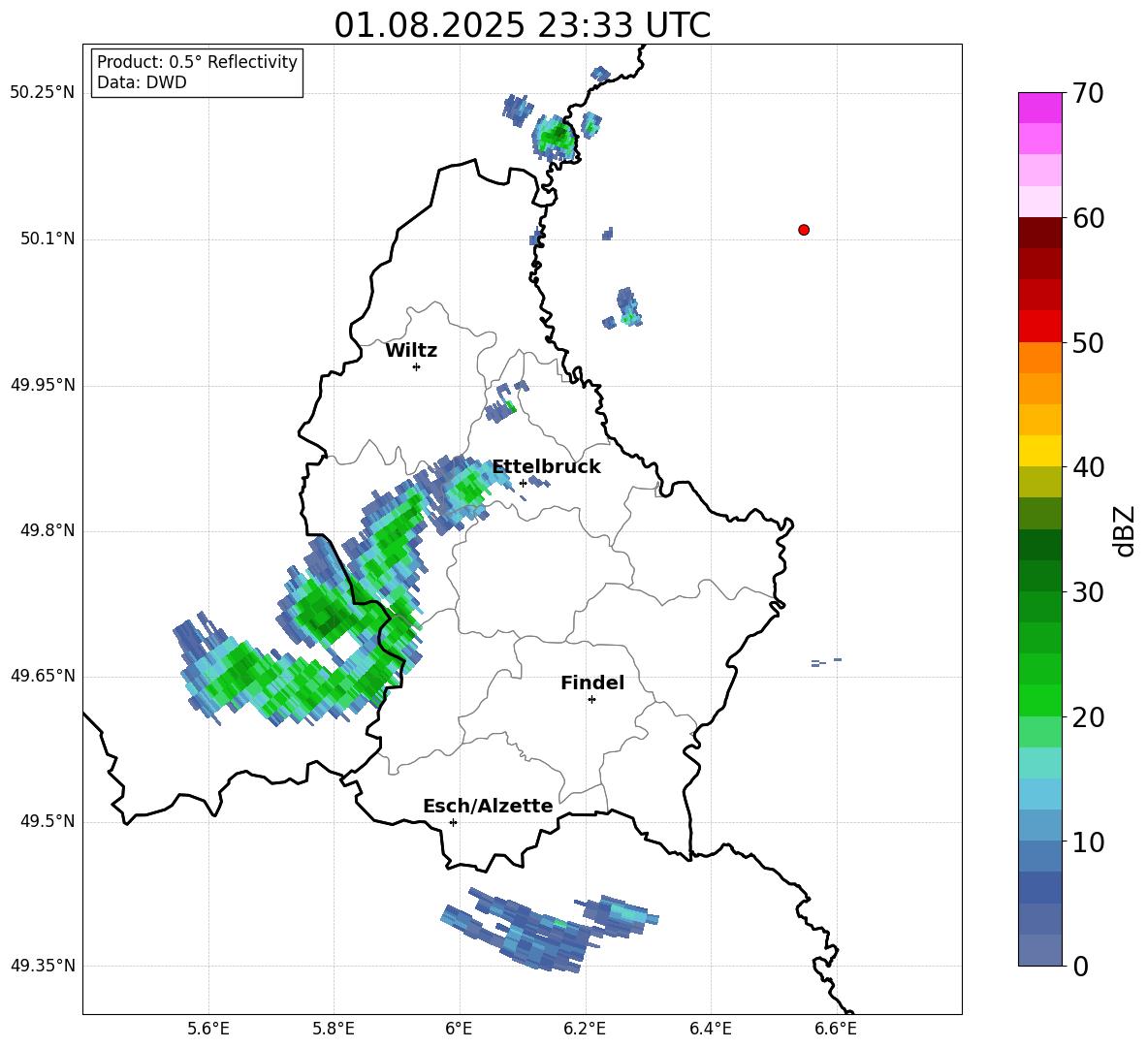Screen dimensions: 1148x1048
Task: Click the 50.1°N latitude label
Action: 48,238
